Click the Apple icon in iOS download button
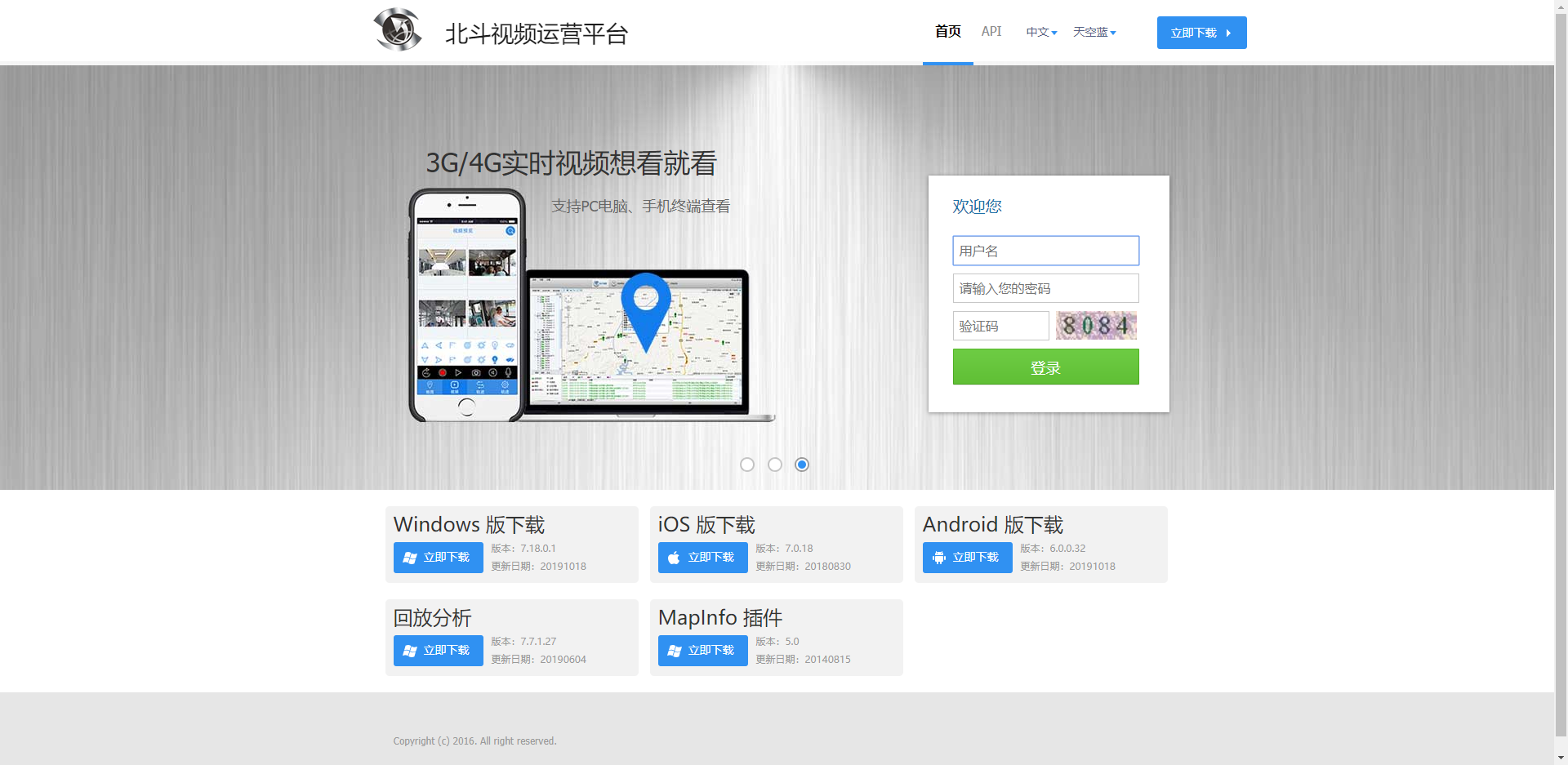Image resolution: width=1568 pixels, height=765 pixels. pyautogui.click(x=674, y=558)
